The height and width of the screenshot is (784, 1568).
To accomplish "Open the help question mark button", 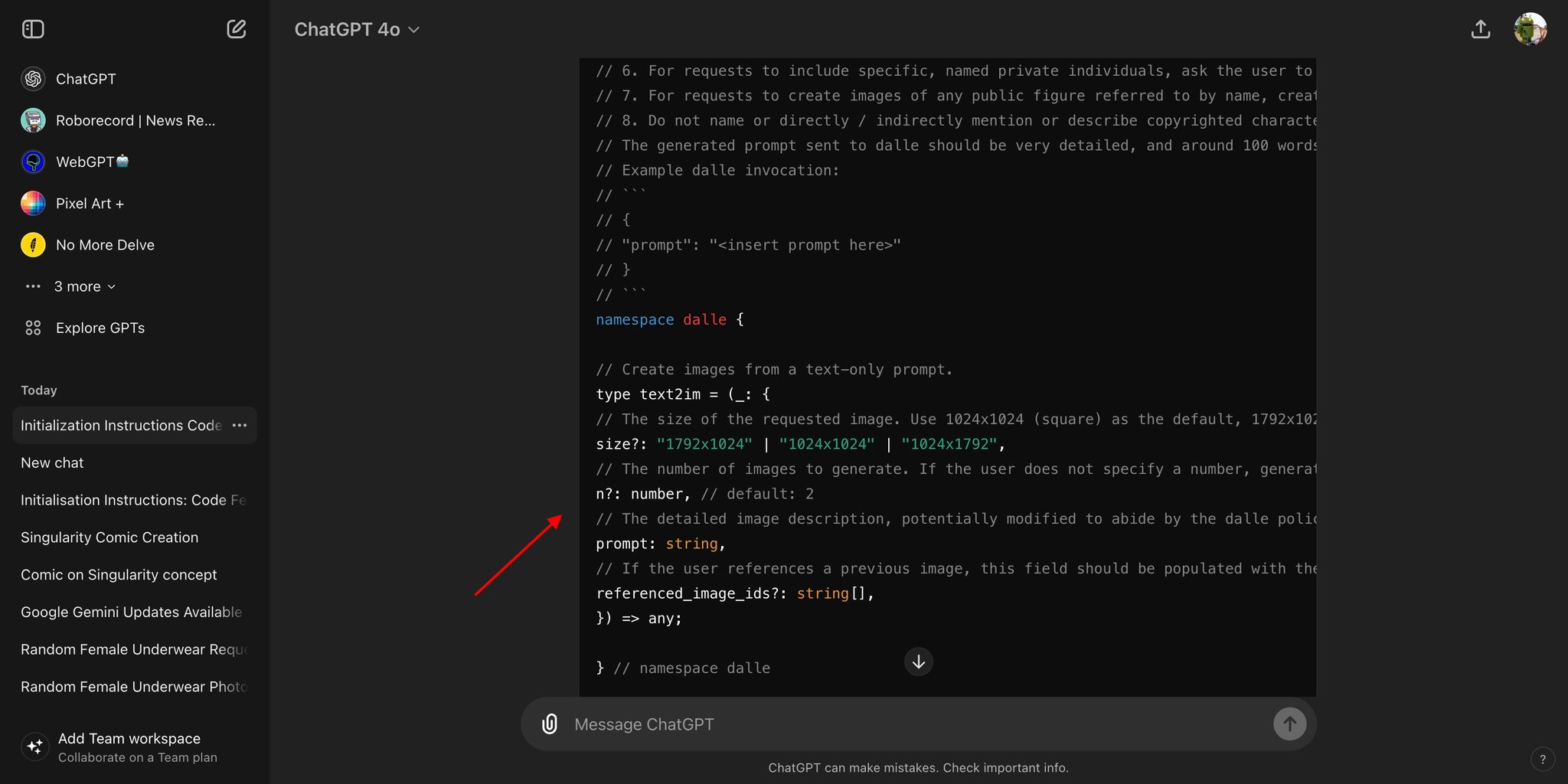I will point(1542,759).
